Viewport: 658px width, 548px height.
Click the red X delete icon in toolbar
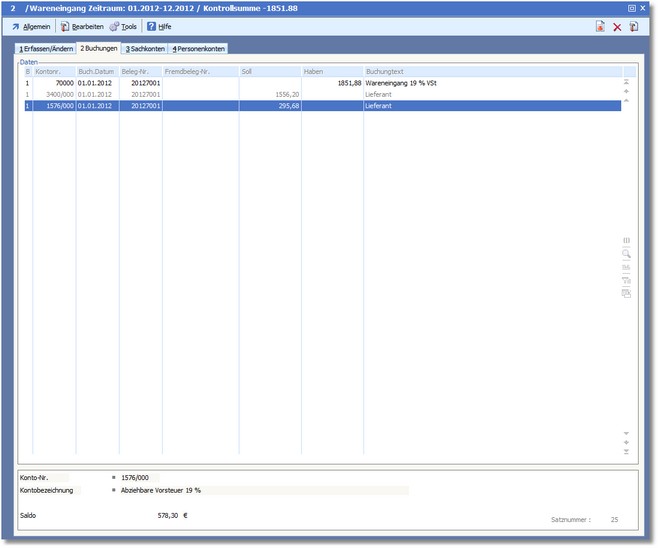pos(617,27)
